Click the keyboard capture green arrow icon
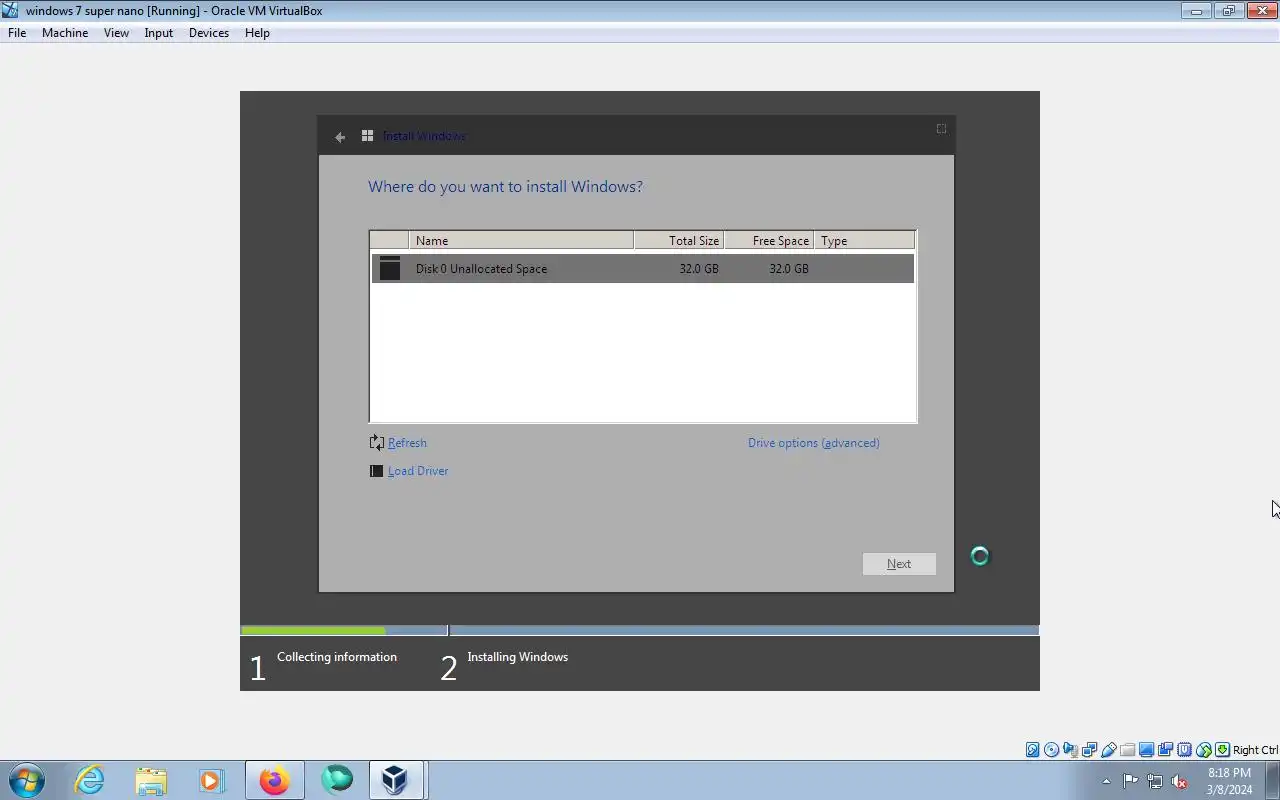This screenshot has height=800, width=1280. coord(1222,750)
